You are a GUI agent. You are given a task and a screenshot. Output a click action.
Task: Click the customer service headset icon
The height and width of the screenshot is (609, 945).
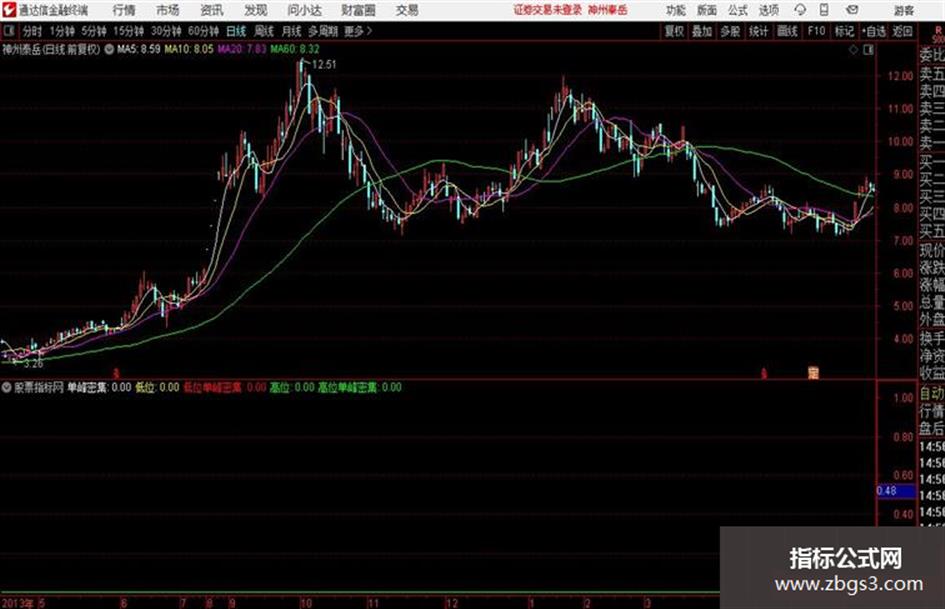pos(800,10)
